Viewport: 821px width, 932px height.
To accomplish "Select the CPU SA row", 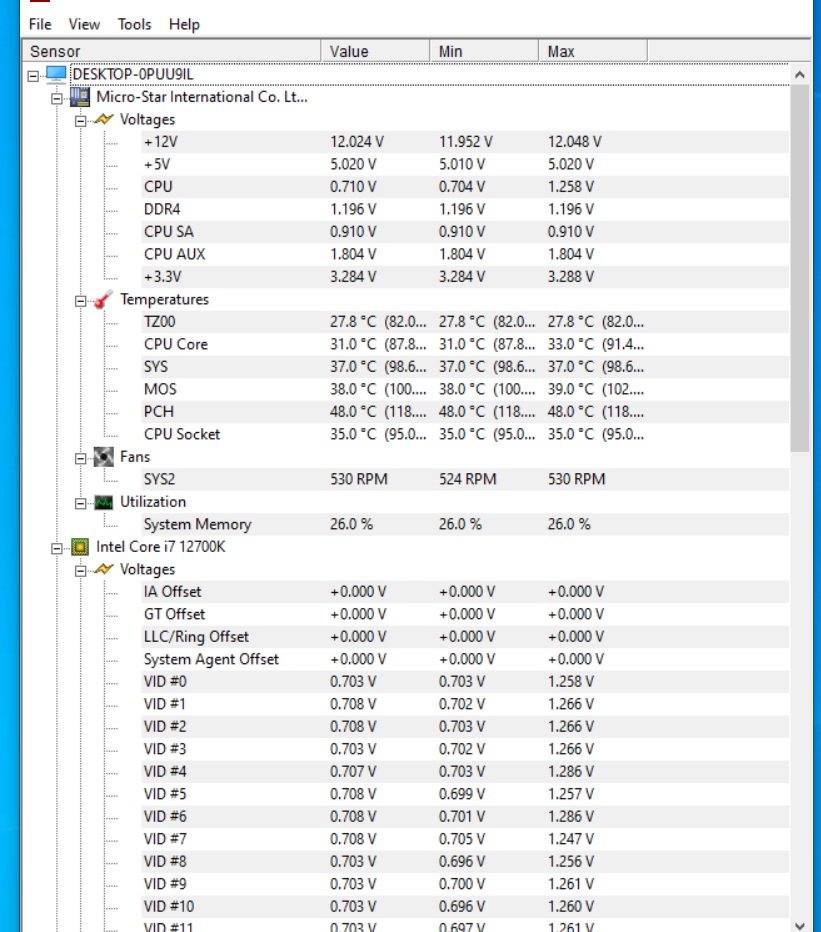I will coord(465,232).
